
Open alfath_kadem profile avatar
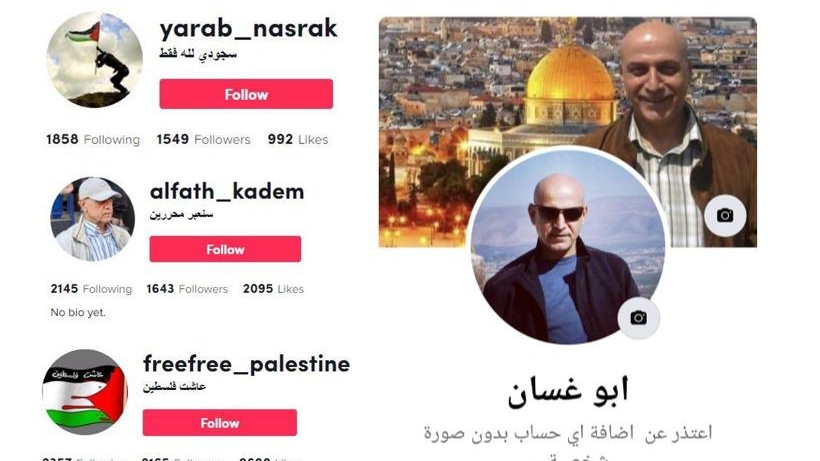click(x=92, y=219)
